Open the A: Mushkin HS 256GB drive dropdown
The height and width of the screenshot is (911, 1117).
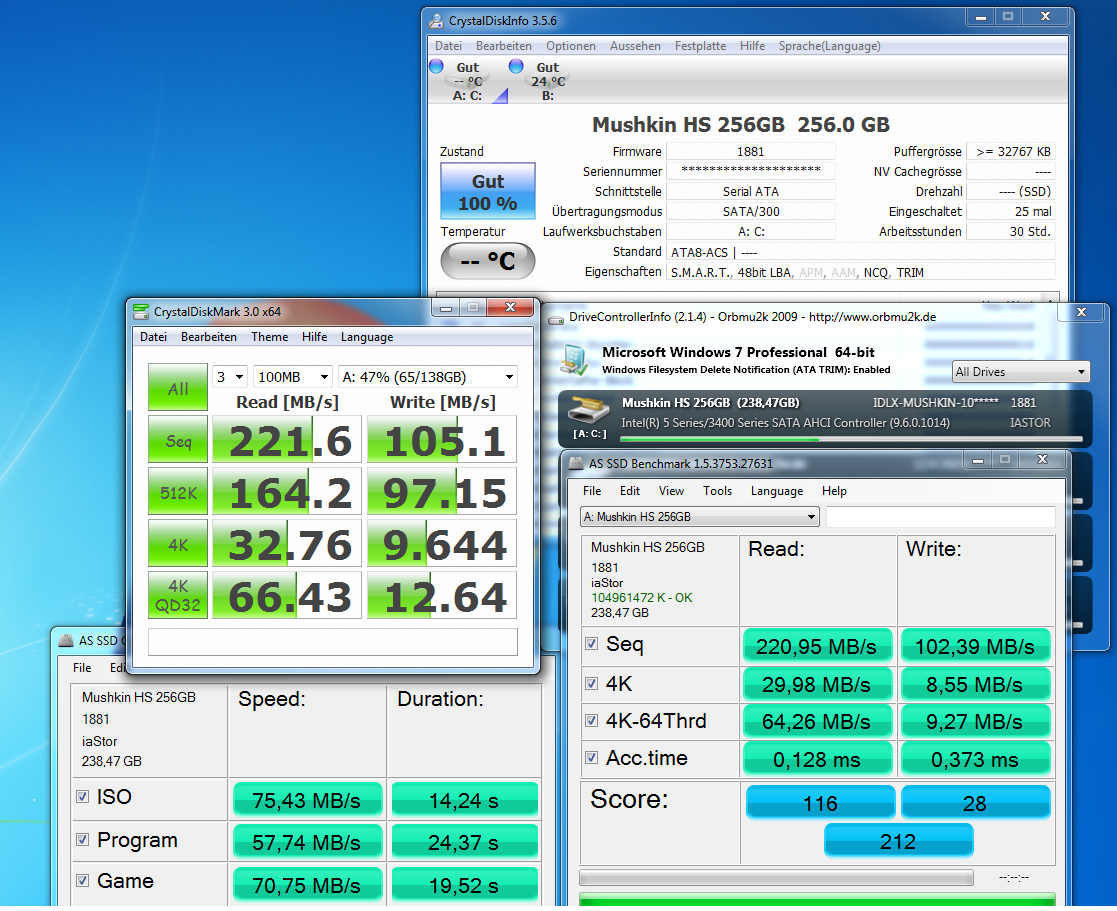[700, 517]
